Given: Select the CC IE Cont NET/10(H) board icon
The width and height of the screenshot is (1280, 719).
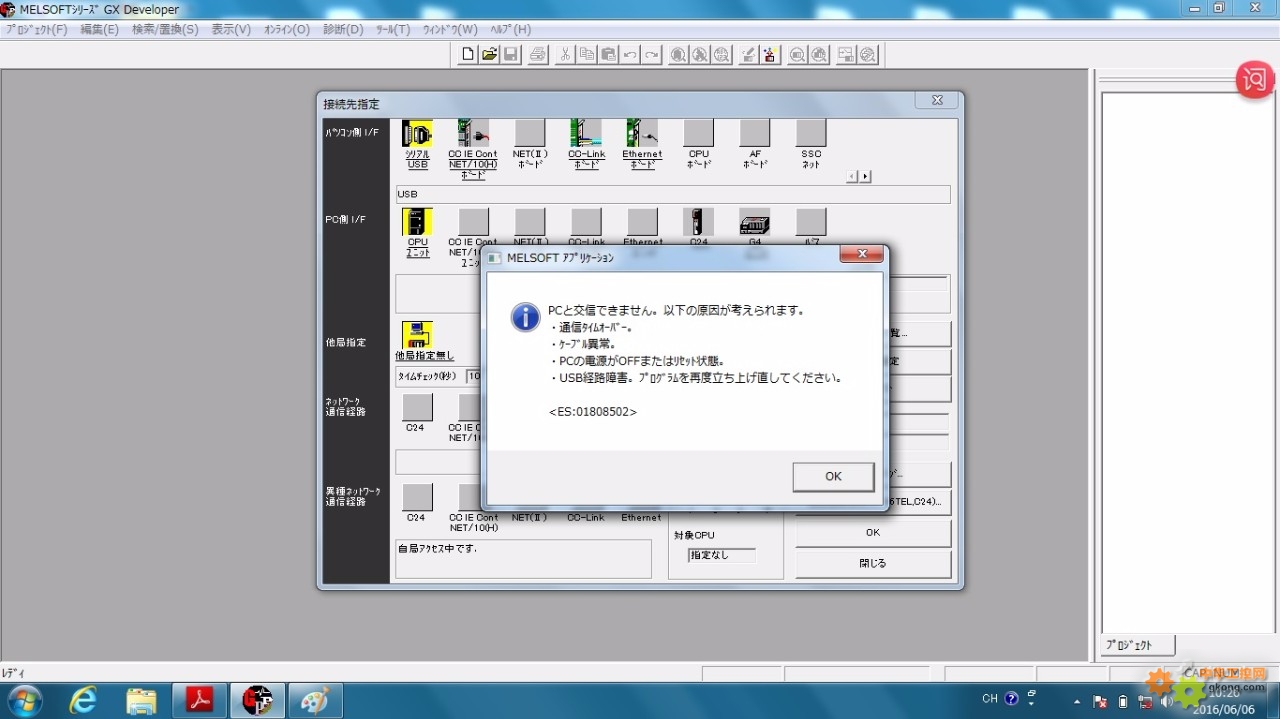Looking at the screenshot, I should coord(473,134).
